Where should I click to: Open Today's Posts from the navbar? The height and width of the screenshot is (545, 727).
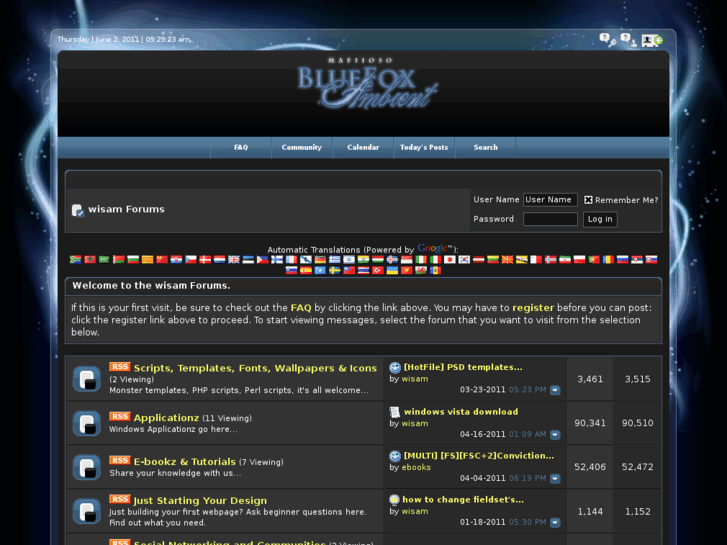pyautogui.click(x=424, y=147)
